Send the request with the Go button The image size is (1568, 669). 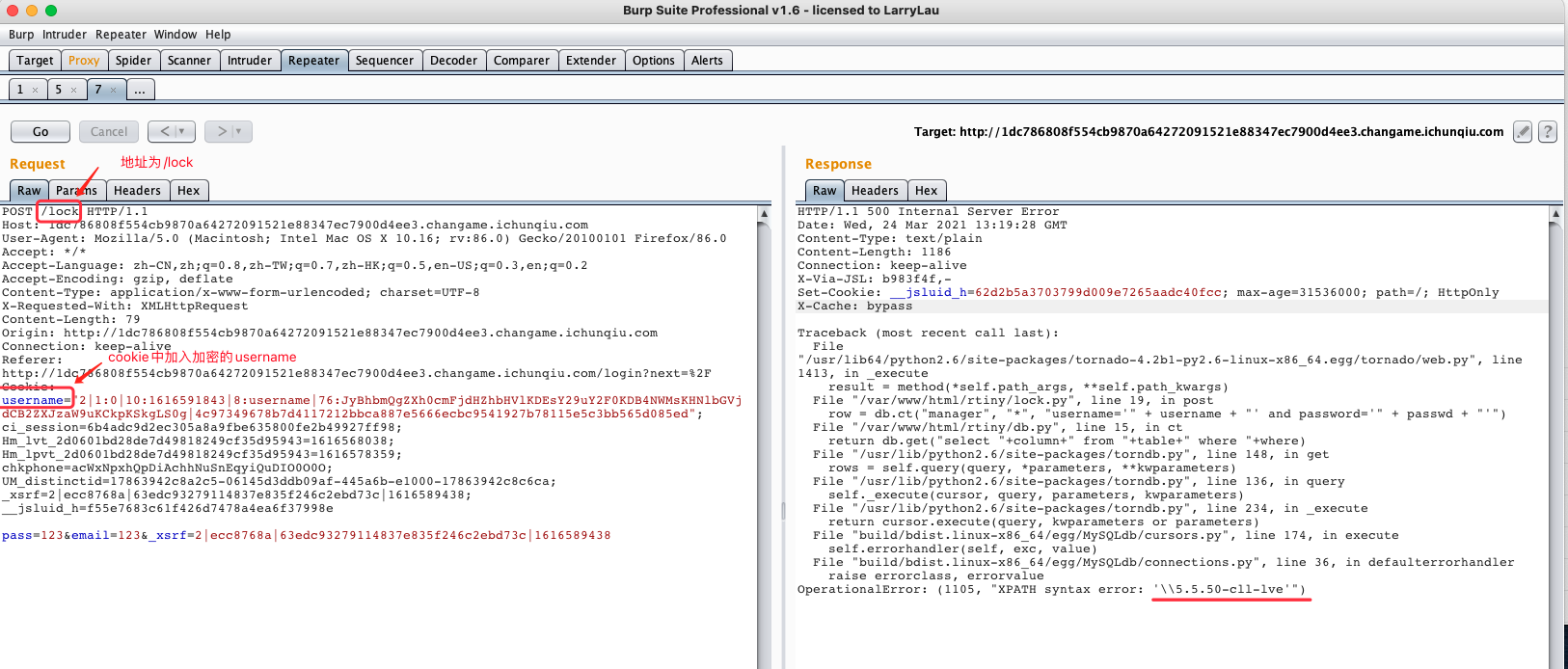pyautogui.click(x=41, y=131)
